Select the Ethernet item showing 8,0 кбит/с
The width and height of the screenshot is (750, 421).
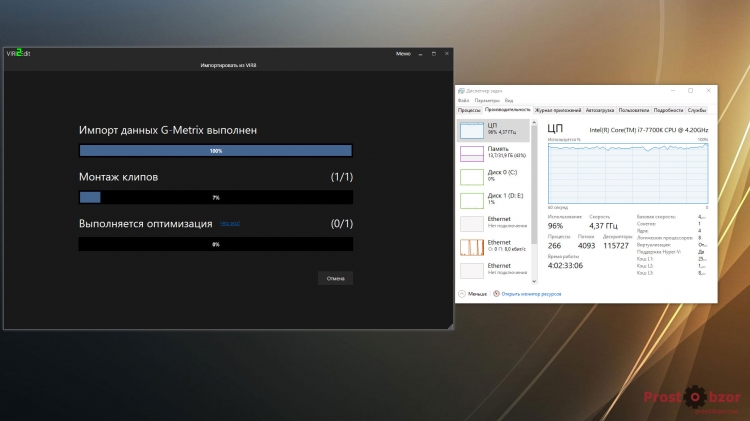click(494, 247)
